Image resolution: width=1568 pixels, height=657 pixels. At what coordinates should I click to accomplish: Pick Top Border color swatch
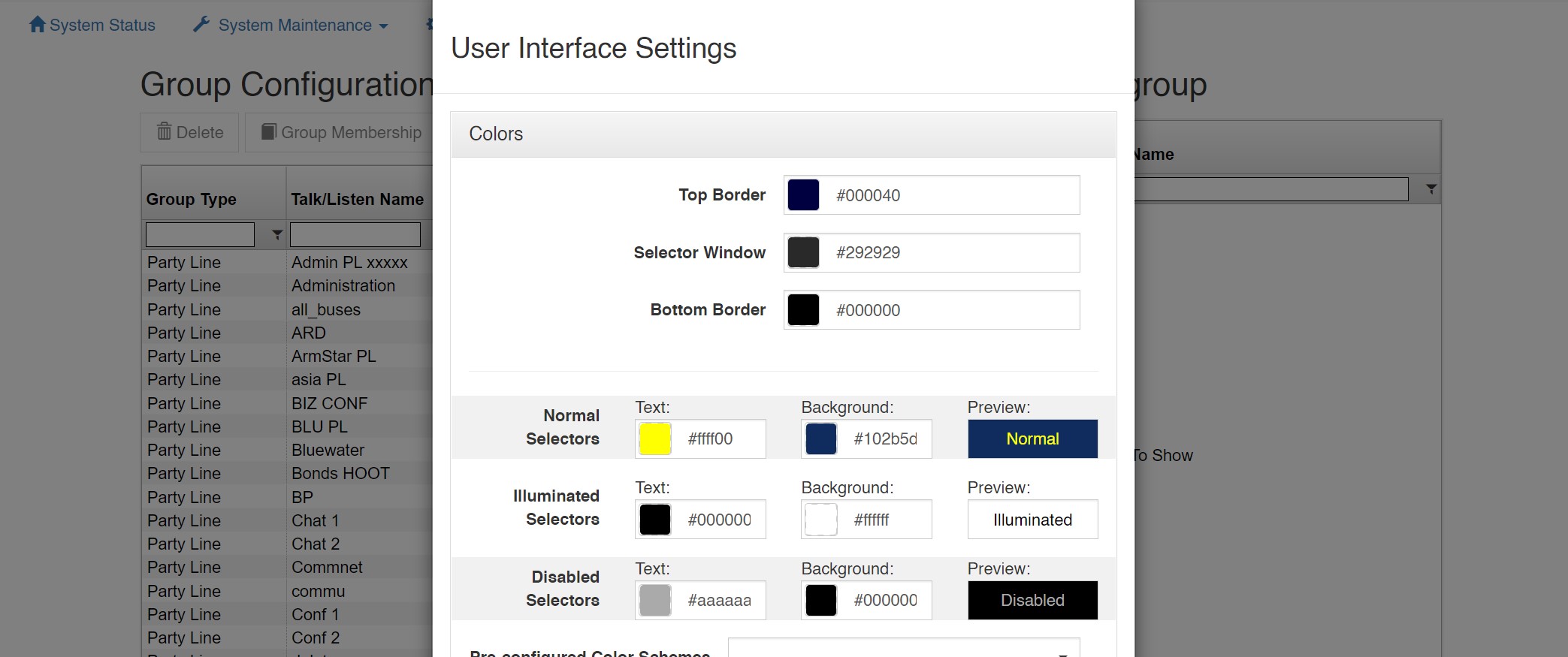click(x=803, y=195)
